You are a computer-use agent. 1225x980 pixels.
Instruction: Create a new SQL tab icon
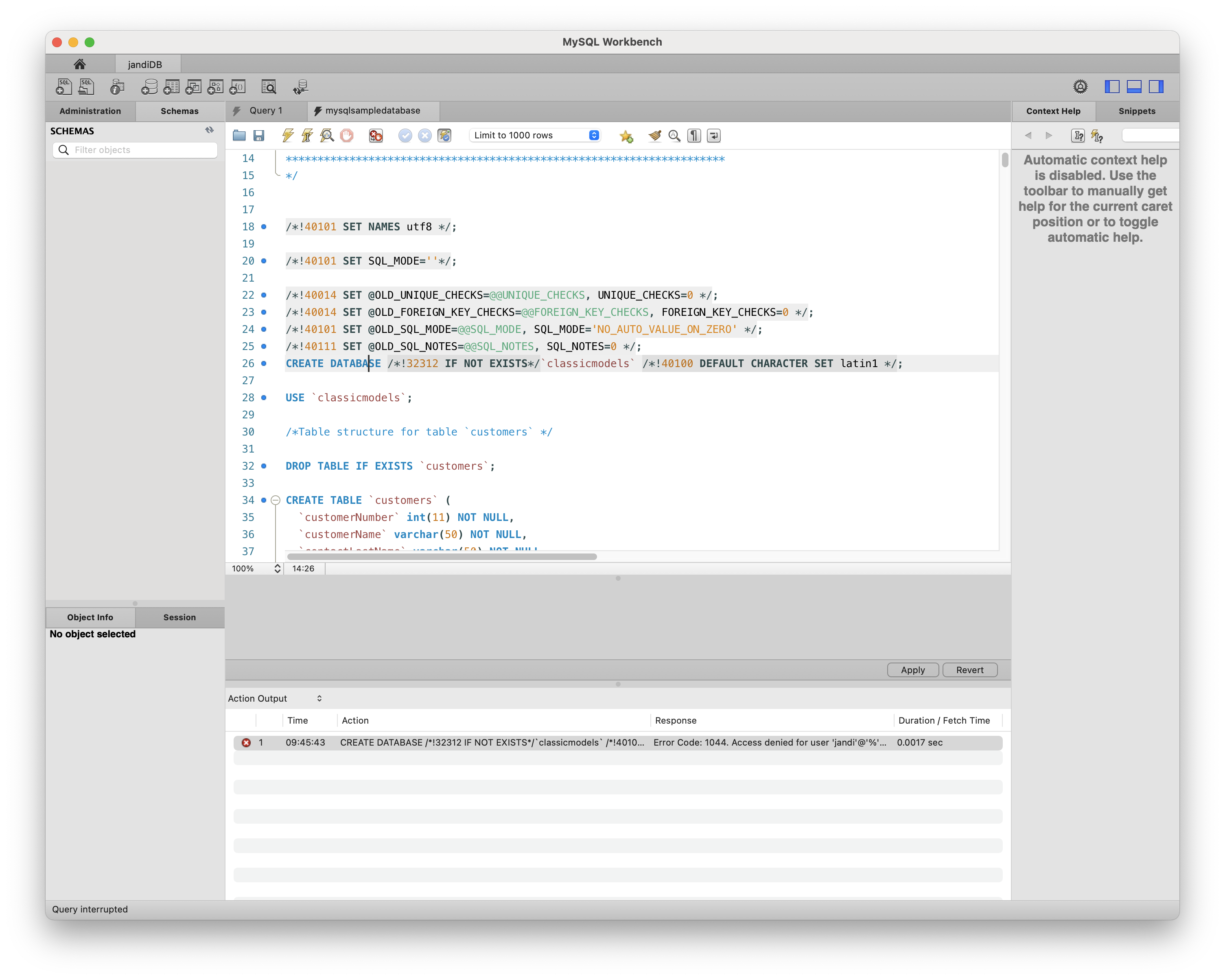click(x=63, y=86)
